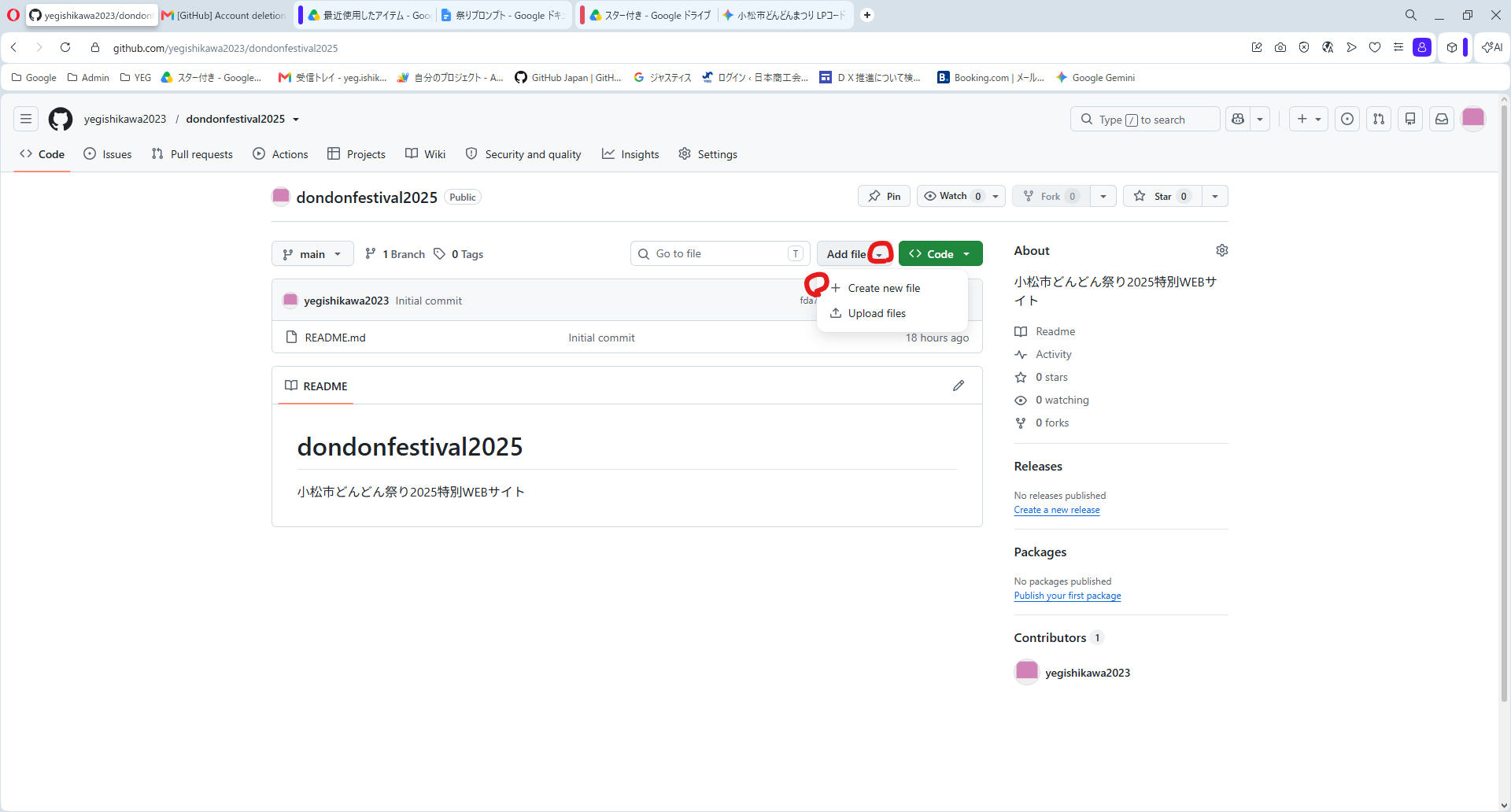Open the Wiki tab

tap(426, 154)
